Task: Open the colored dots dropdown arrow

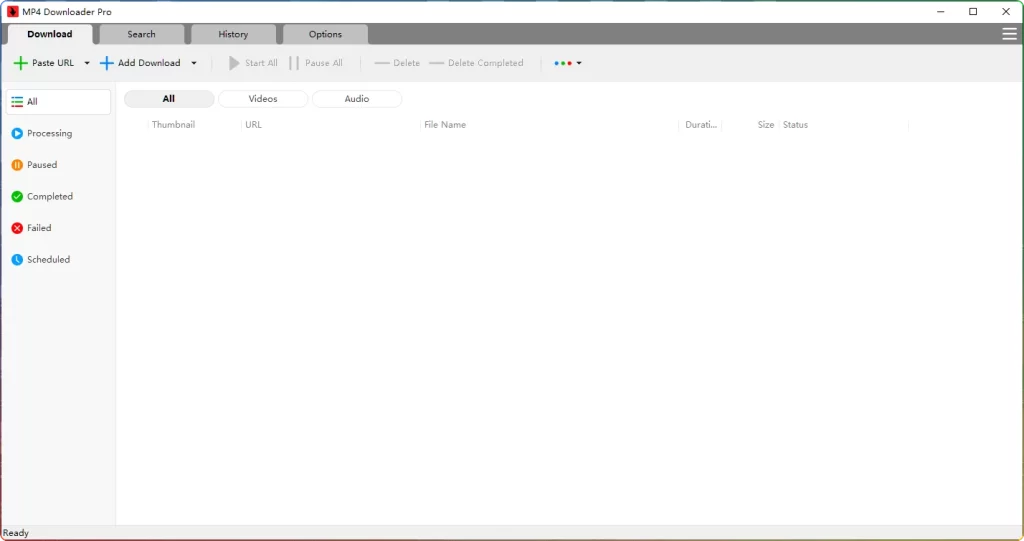Action: pyautogui.click(x=579, y=63)
